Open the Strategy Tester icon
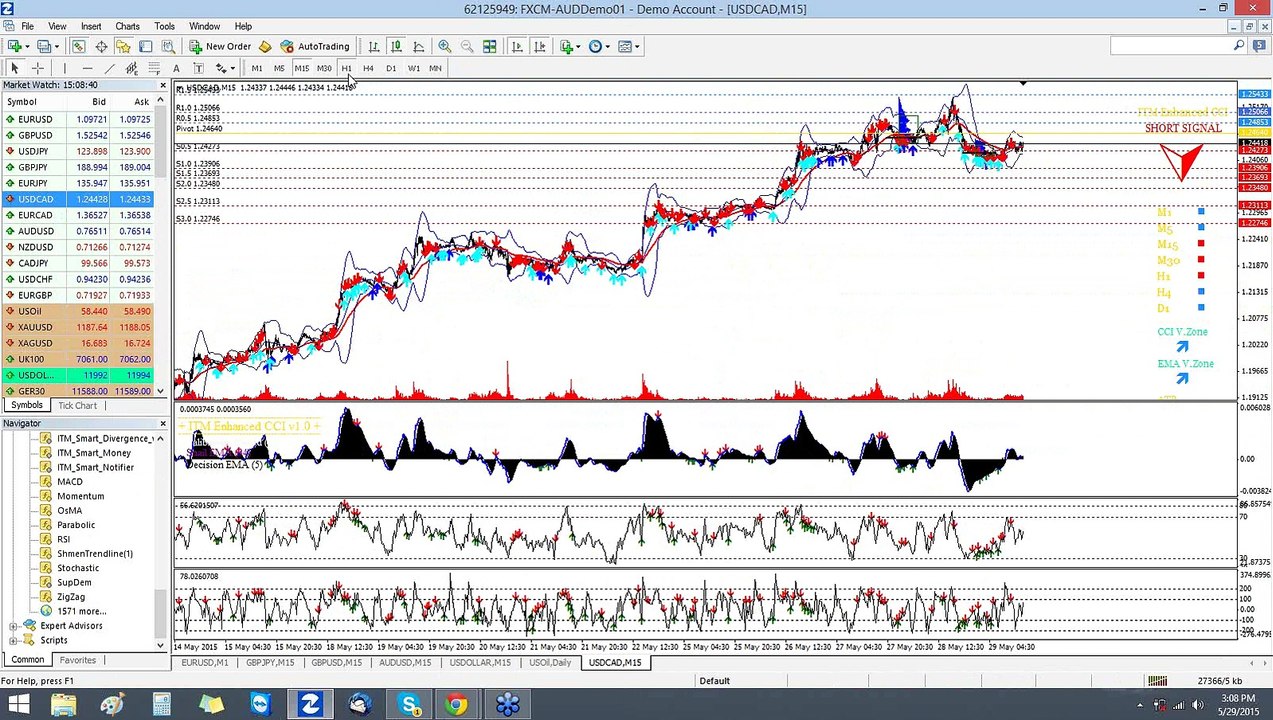This screenshot has width=1273, height=720. click(x=168, y=46)
